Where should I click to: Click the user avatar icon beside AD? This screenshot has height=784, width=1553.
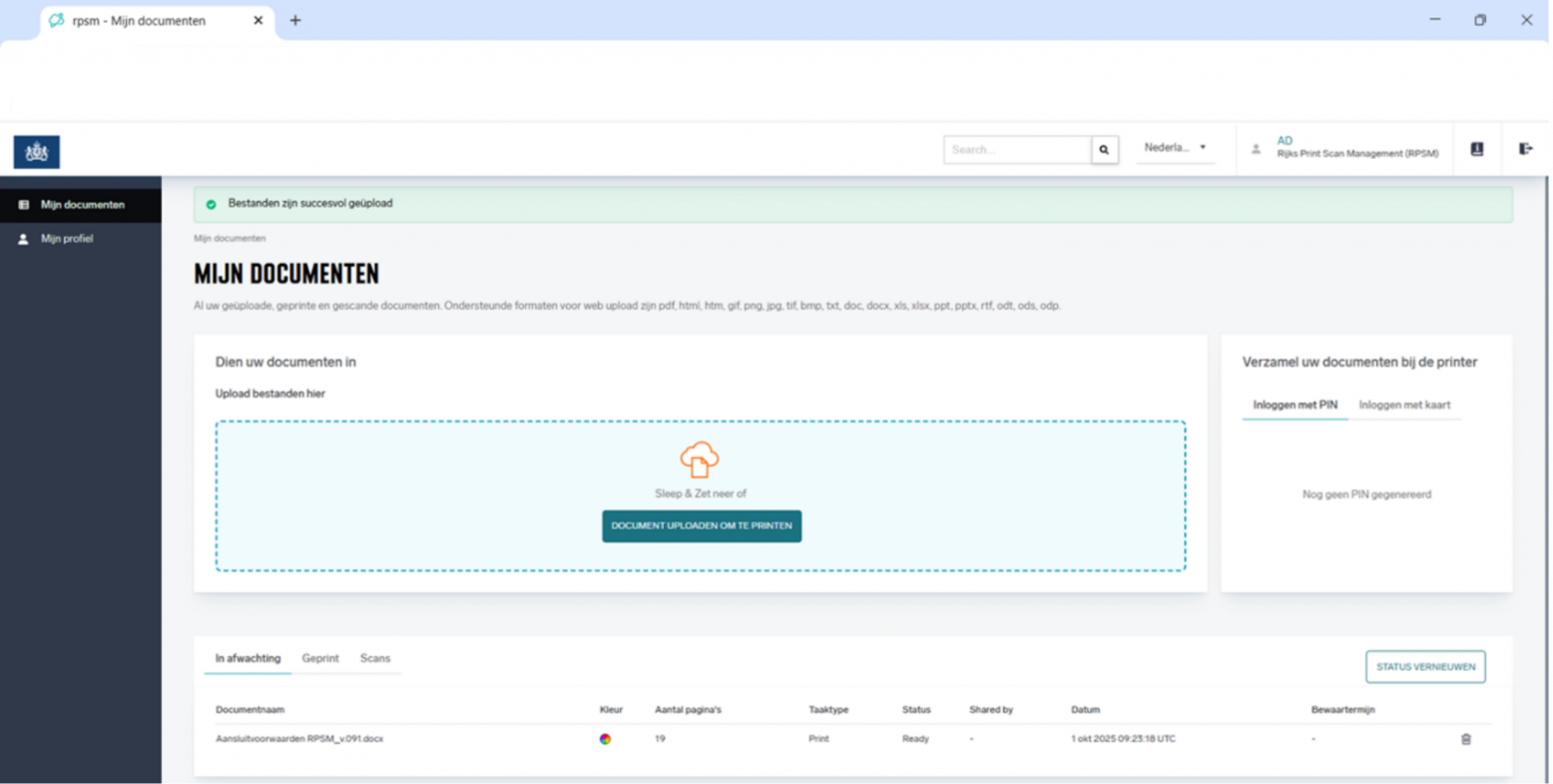tap(1256, 149)
